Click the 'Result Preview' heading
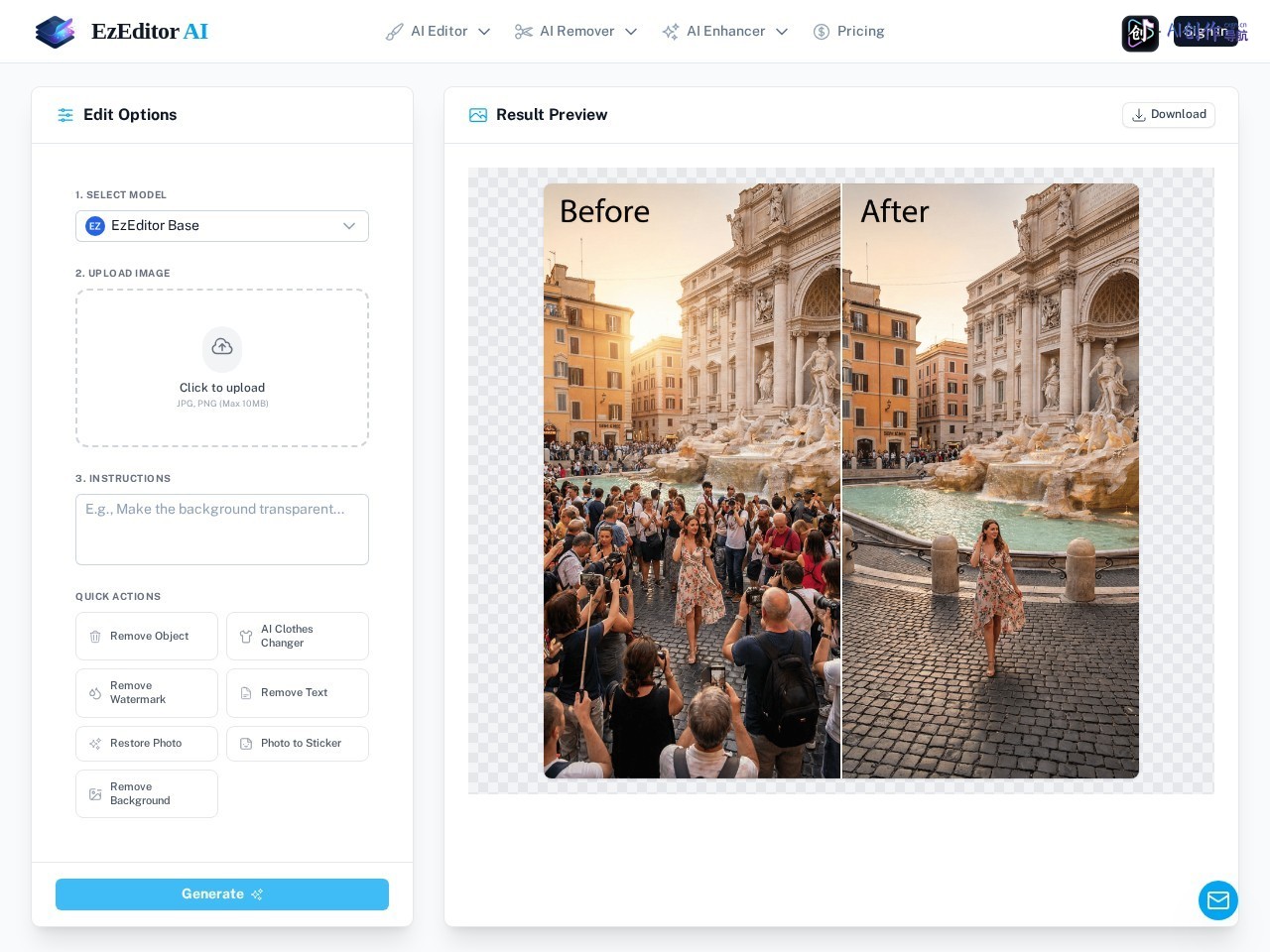The width and height of the screenshot is (1270, 952). click(x=552, y=115)
